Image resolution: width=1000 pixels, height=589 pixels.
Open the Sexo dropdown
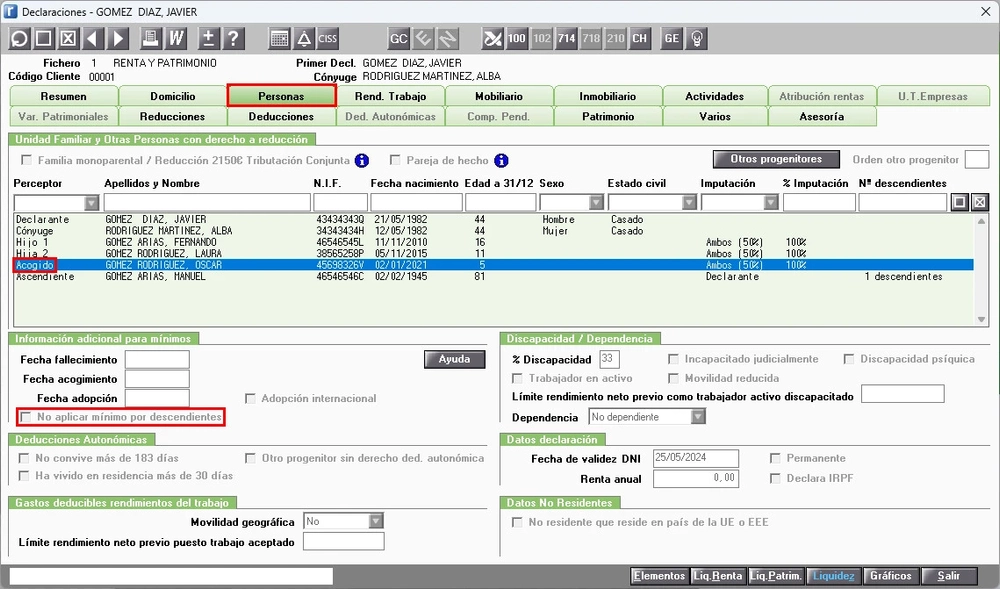pos(596,203)
